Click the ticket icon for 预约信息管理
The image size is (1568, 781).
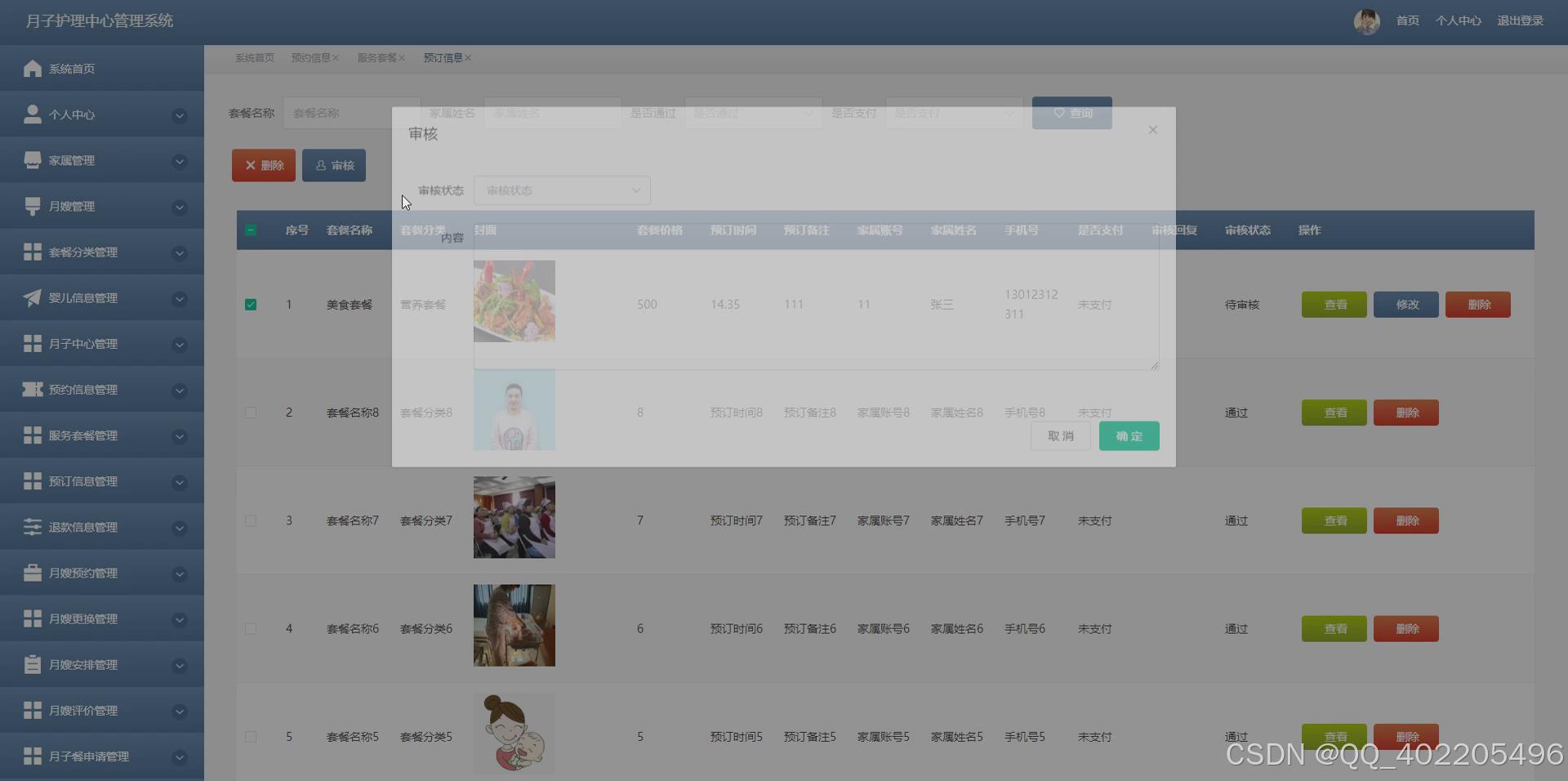point(33,389)
